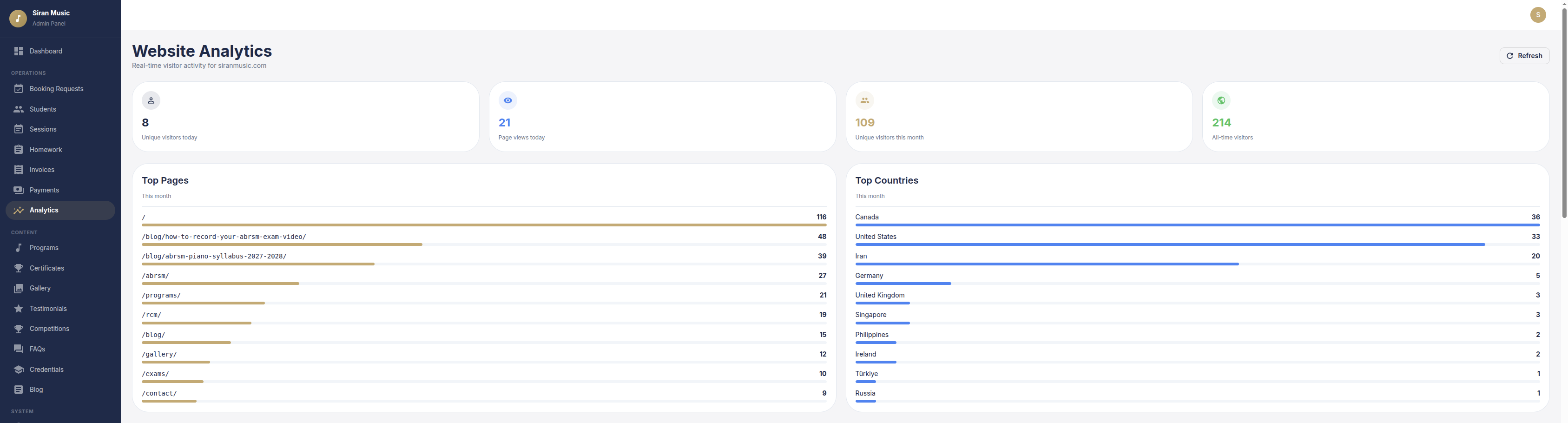The width and height of the screenshot is (1568, 423).
Task: Click the /gallery/ page path
Action: coord(159,354)
